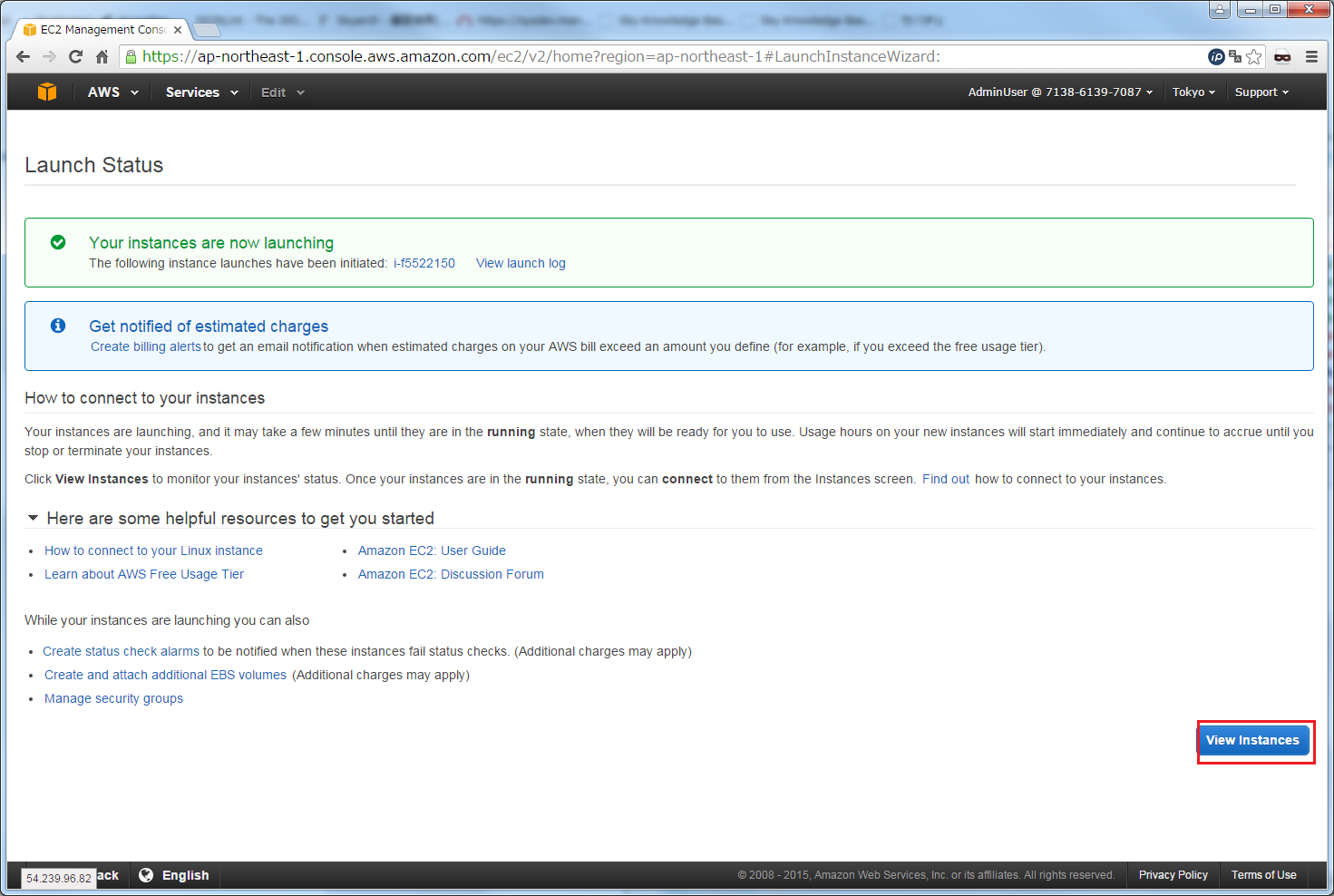Select the EC2 Management Console tab
1334x896 pixels.
(102, 30)
